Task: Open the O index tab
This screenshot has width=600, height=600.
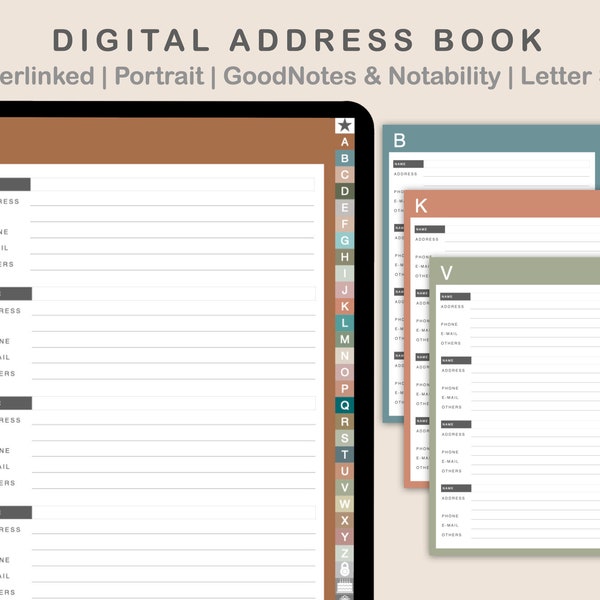Action: (x=344, y=372)
